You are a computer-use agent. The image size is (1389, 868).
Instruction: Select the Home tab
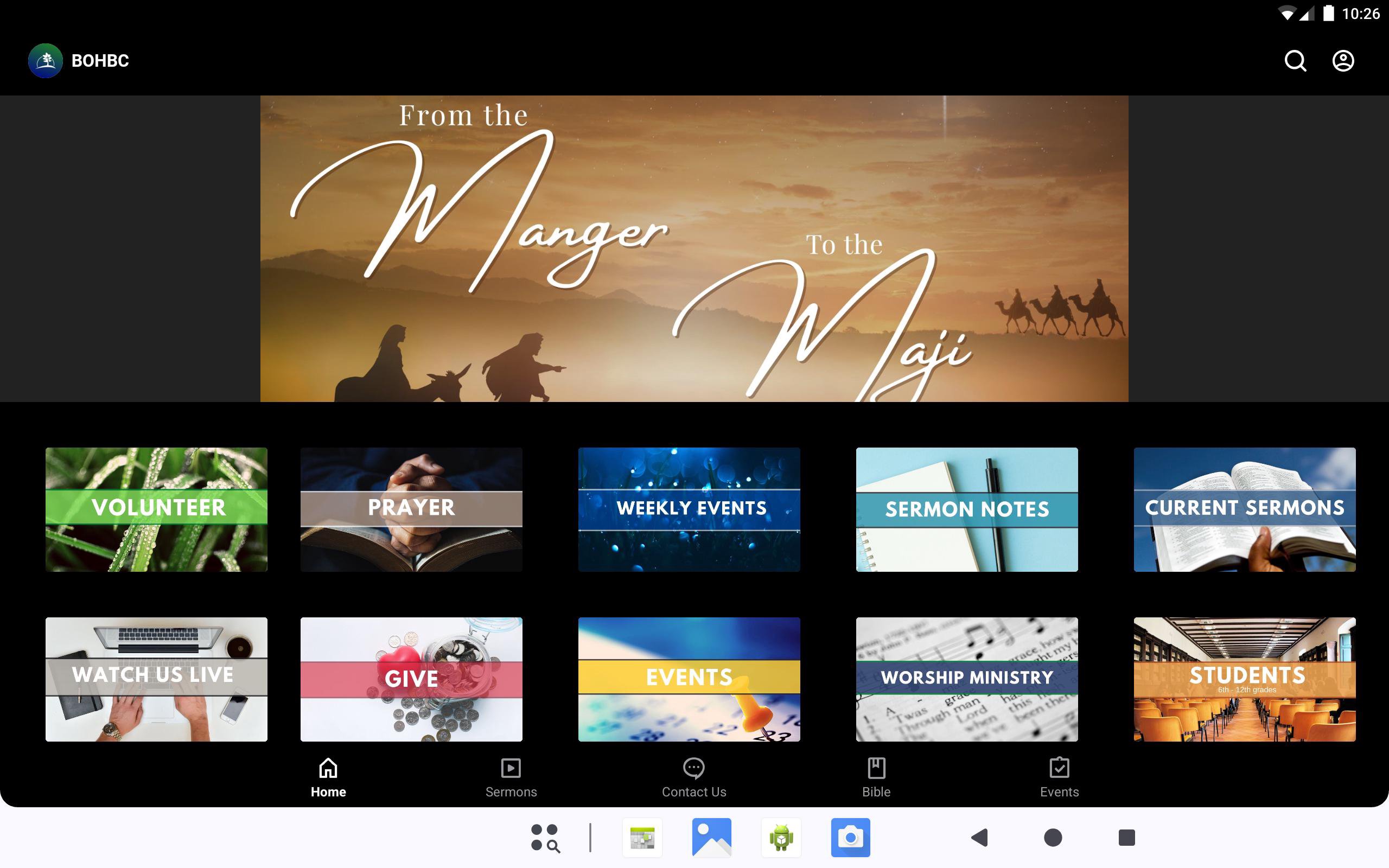click(x=328, y=777)
